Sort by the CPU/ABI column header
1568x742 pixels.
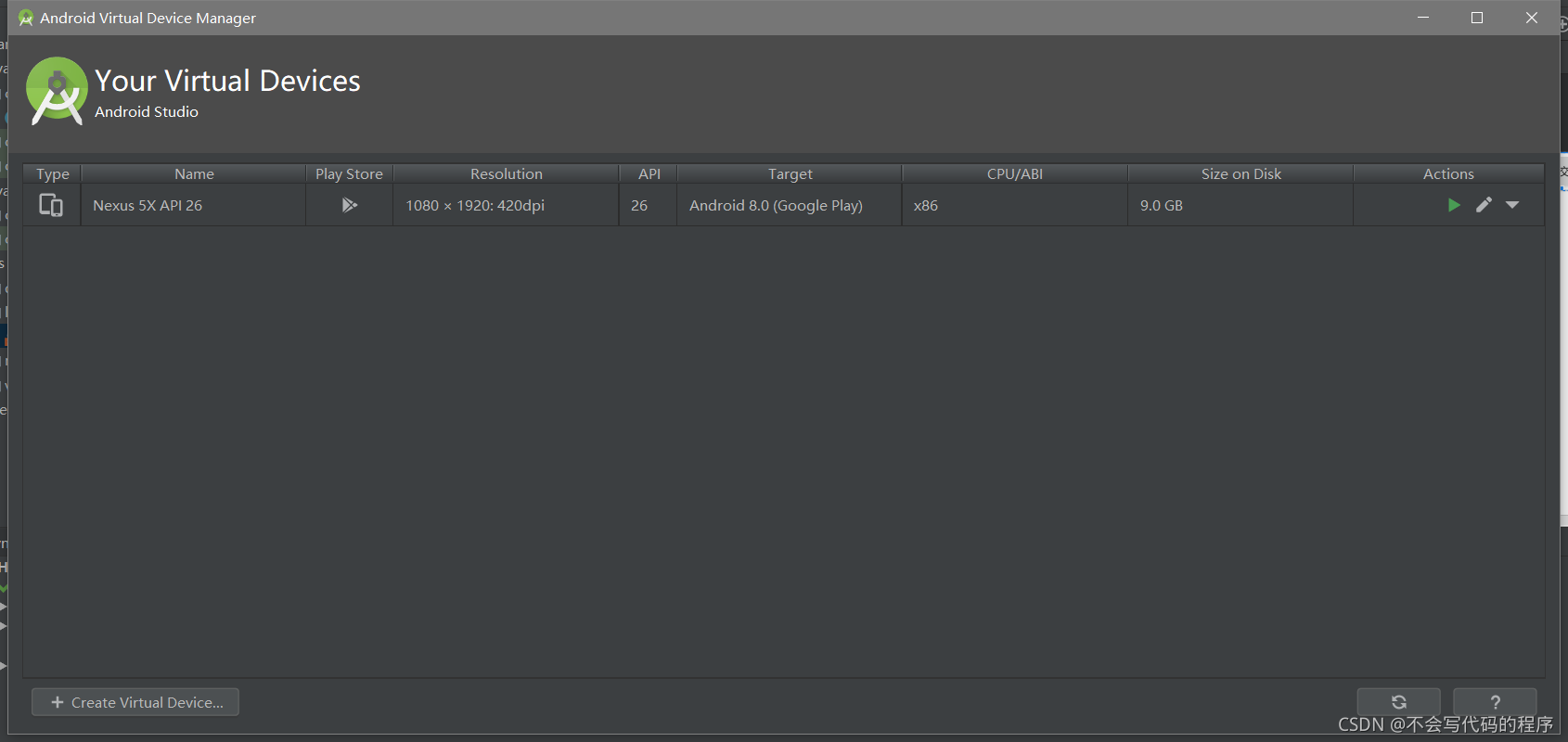click(x=1015, y=173)
